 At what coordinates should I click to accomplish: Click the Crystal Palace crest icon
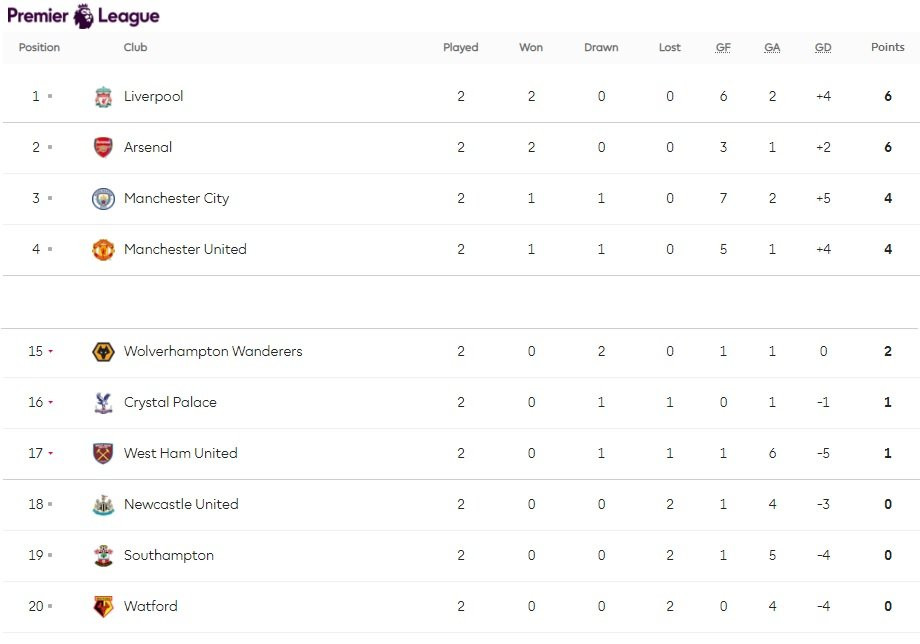coord(103,403)
